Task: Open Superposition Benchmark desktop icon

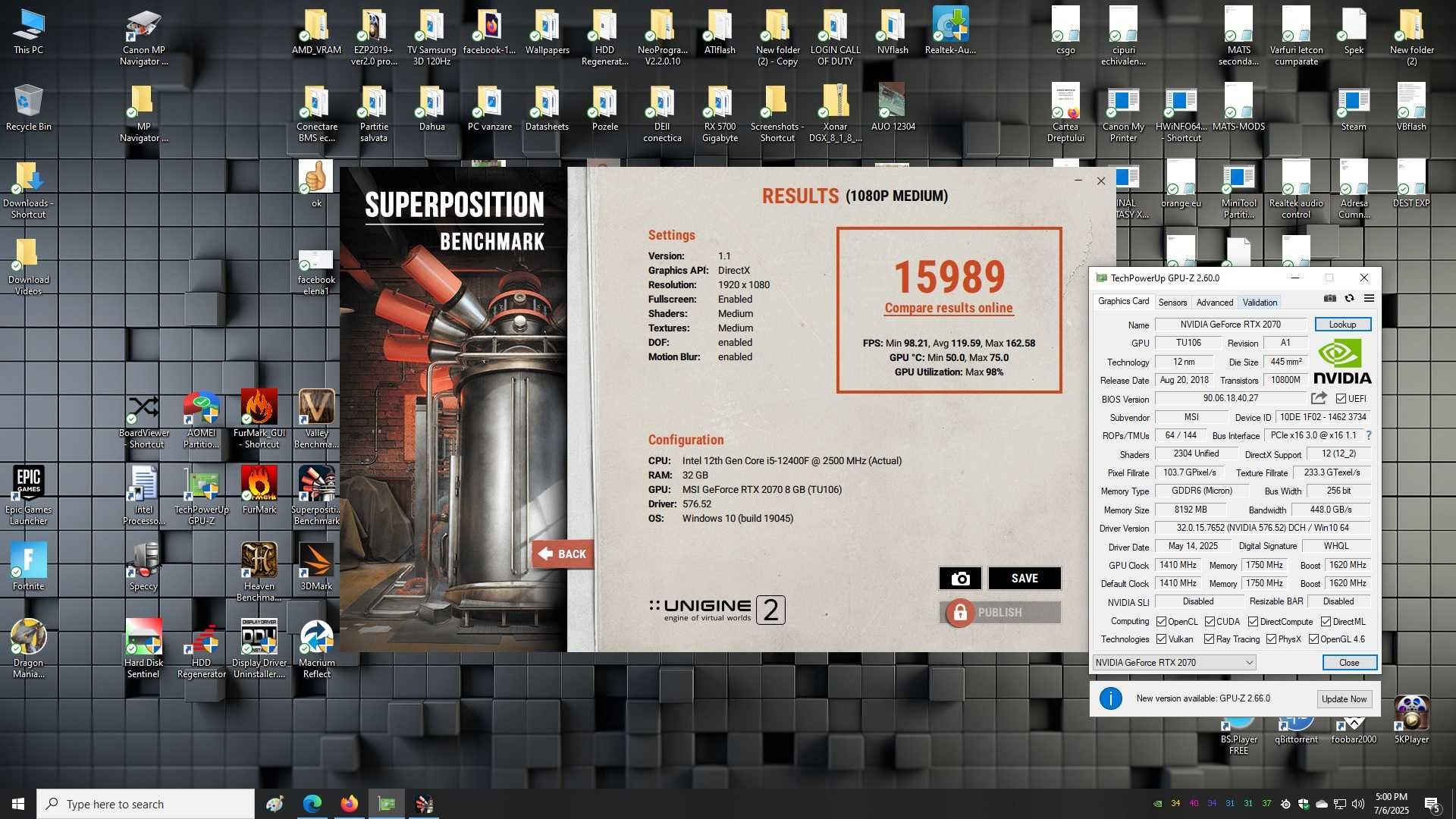Action: 316,495
